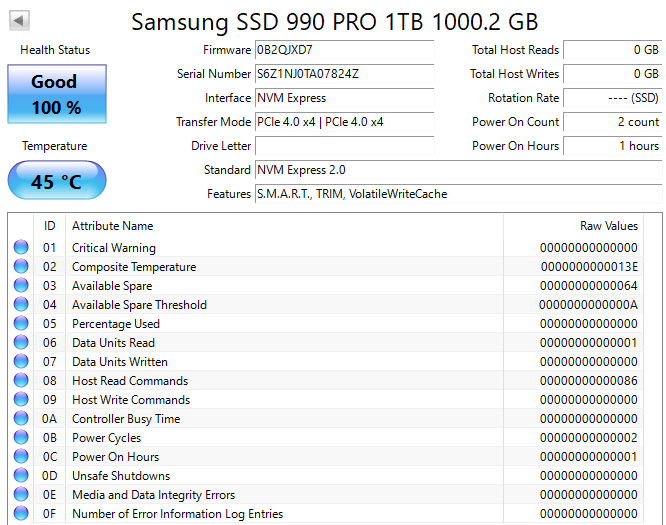Screen dimensions: 666x525
Task: Click the Features field with TRIM
Action: tap(458, 194)
